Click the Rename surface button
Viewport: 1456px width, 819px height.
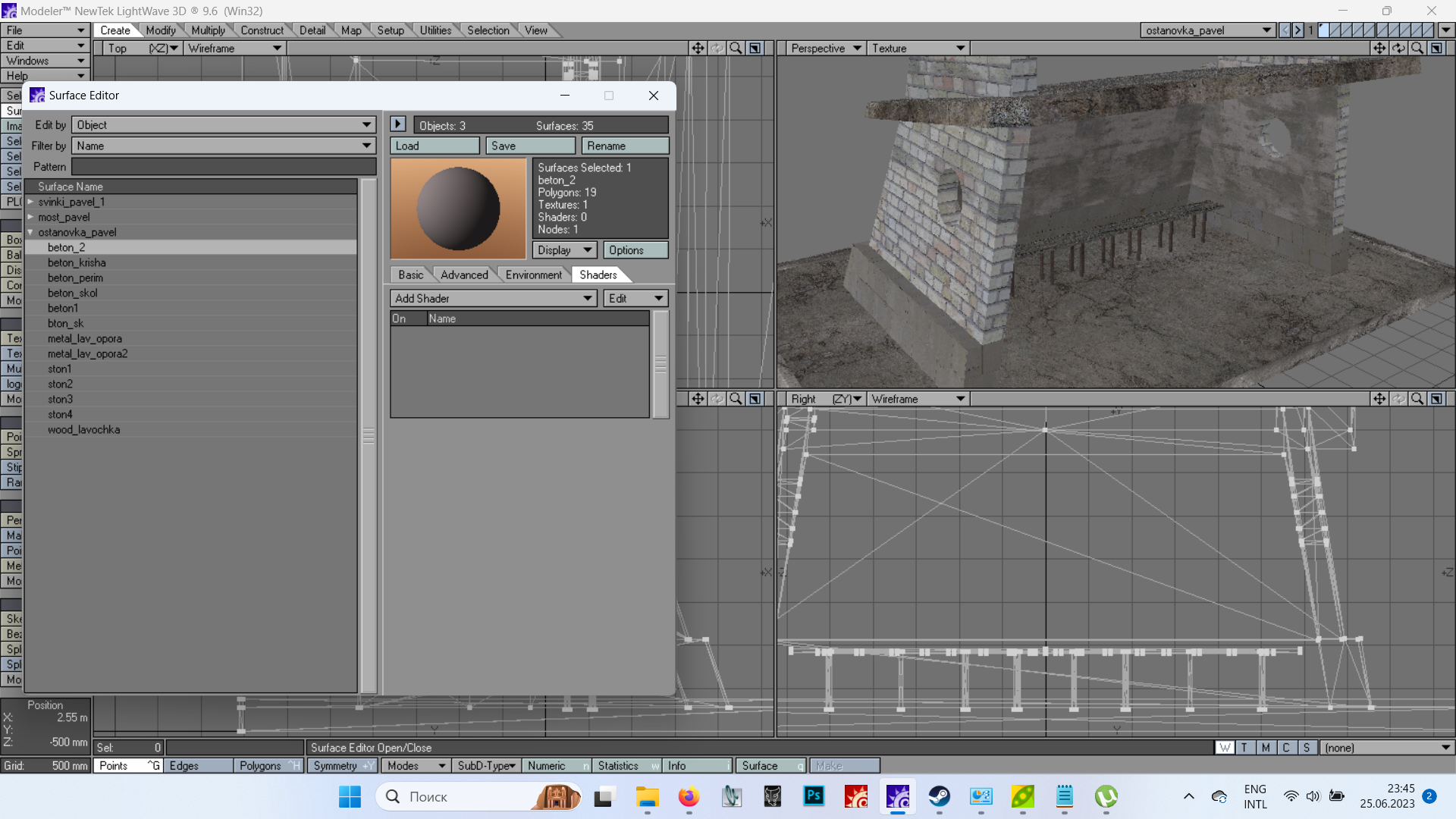(625, 146)
